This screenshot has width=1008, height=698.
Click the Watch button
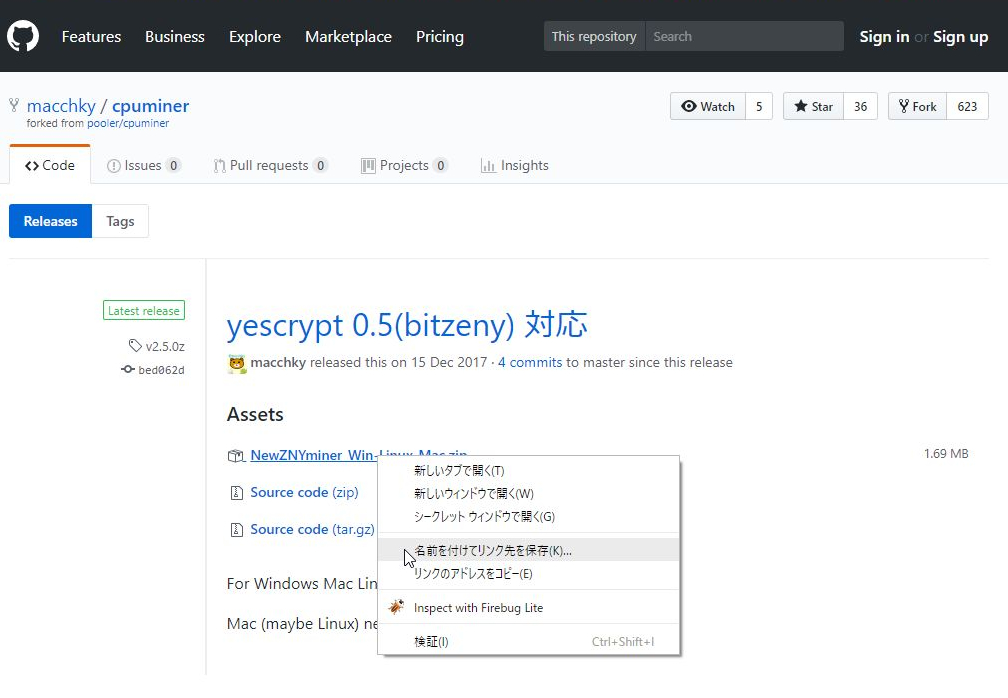pos(708,106)
